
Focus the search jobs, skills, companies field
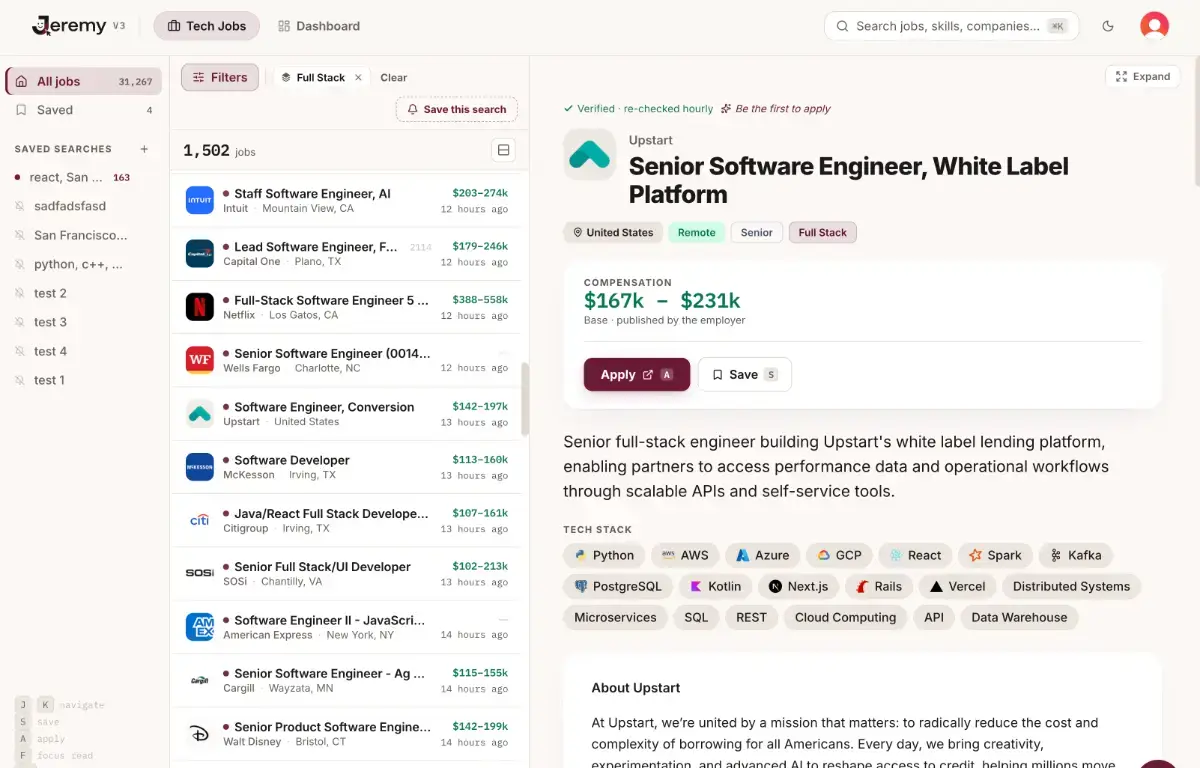coord(952,26)
